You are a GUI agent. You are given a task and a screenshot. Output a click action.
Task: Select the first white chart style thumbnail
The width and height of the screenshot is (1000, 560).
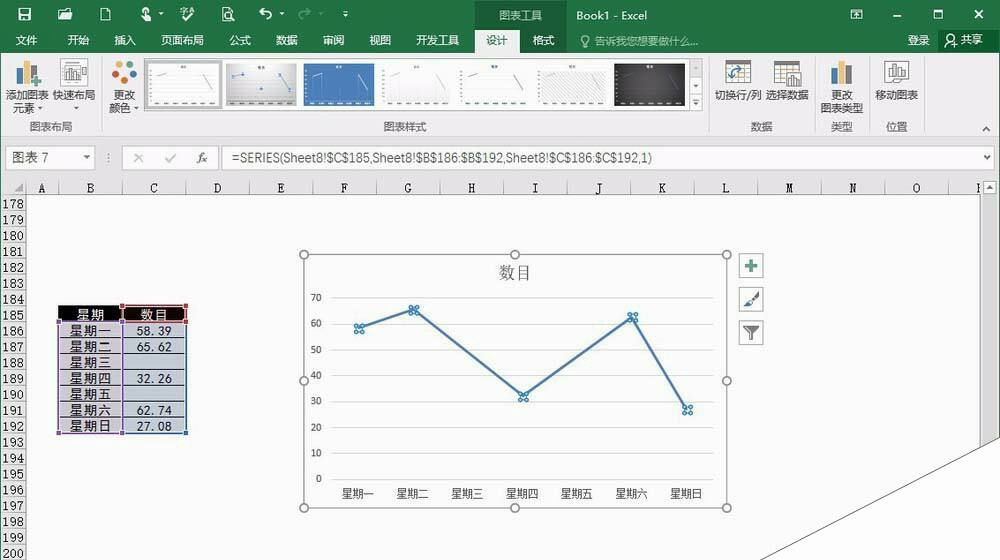[x=183, y=85]
